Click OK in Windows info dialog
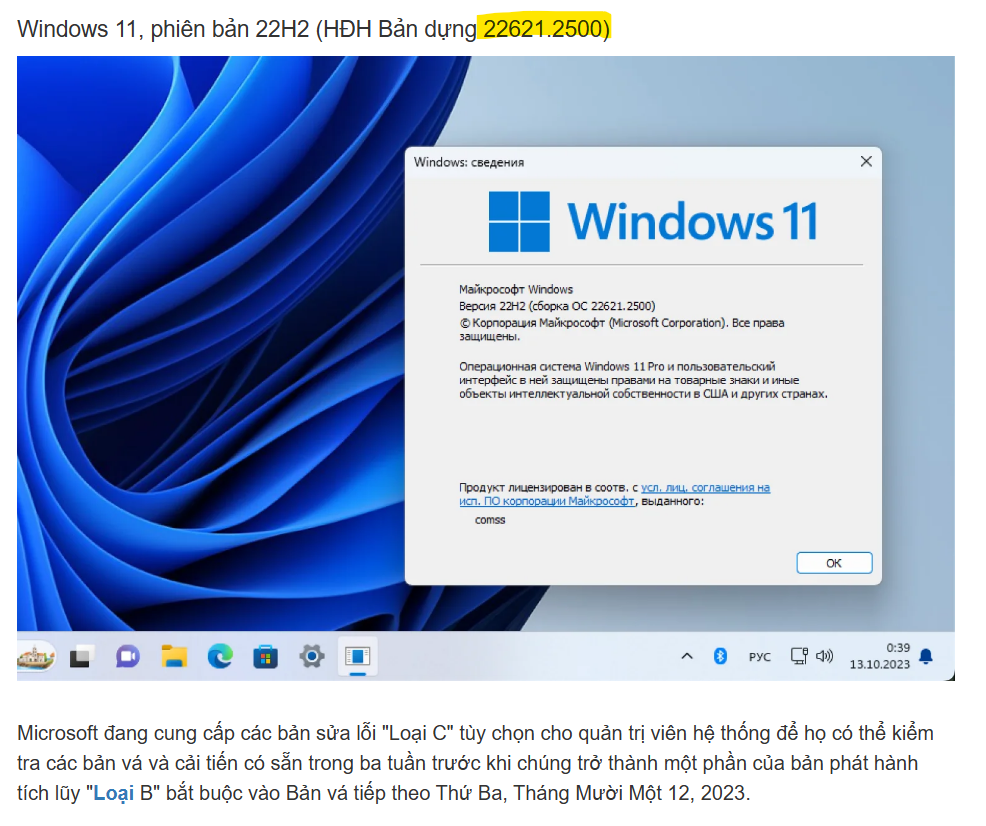The width and height of the screenshot is (986, 826). 834,563
